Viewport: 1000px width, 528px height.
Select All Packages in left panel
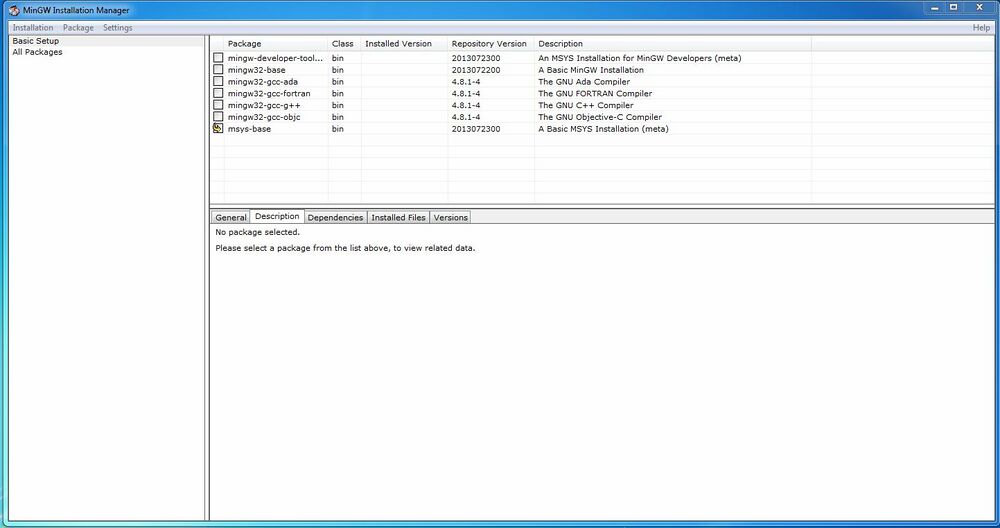pos(38,52)
